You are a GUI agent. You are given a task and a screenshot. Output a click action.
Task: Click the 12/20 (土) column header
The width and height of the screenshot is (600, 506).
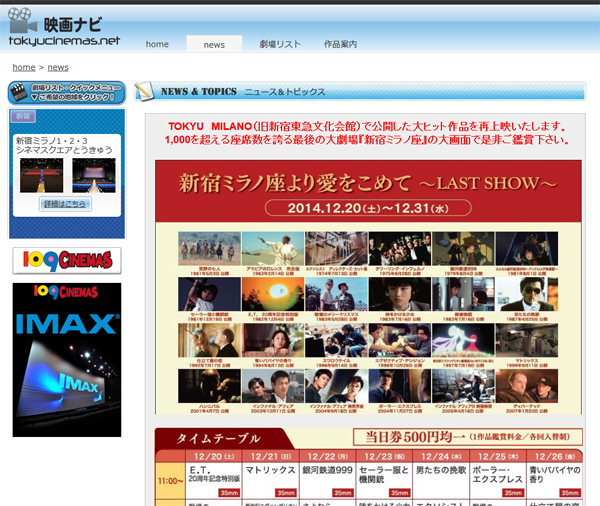[214, 456]
